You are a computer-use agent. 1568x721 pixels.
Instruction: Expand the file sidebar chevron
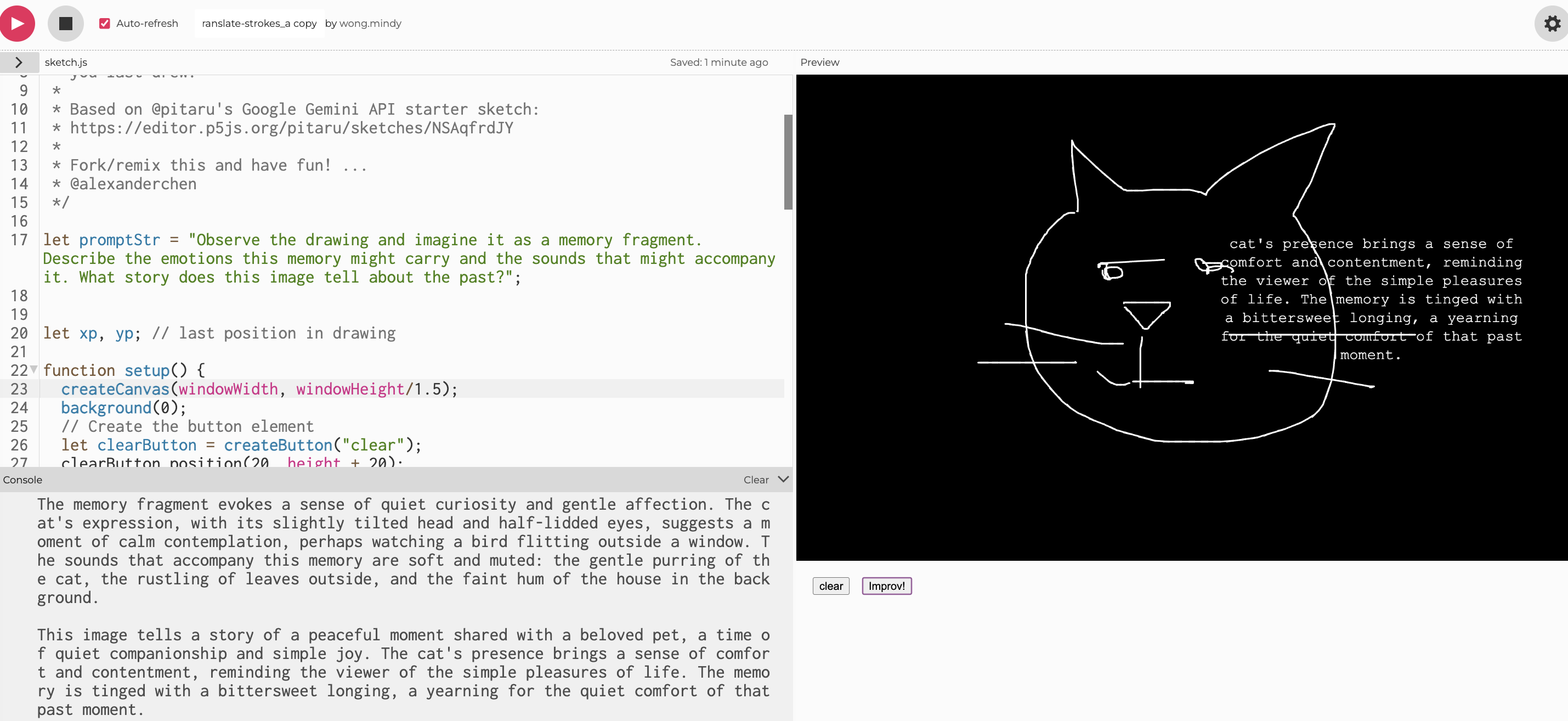[19, 62]
